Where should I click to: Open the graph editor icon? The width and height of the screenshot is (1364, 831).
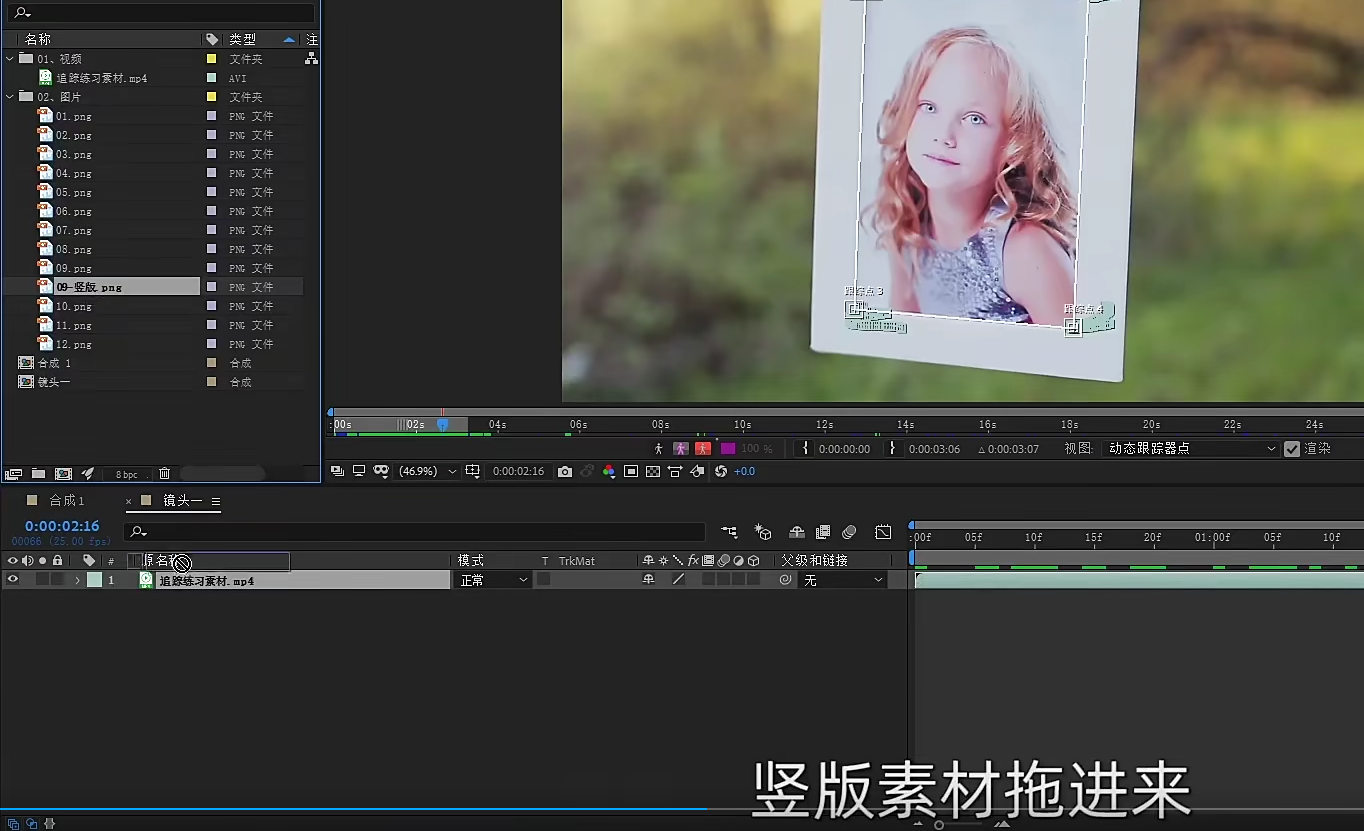[883, 532]
